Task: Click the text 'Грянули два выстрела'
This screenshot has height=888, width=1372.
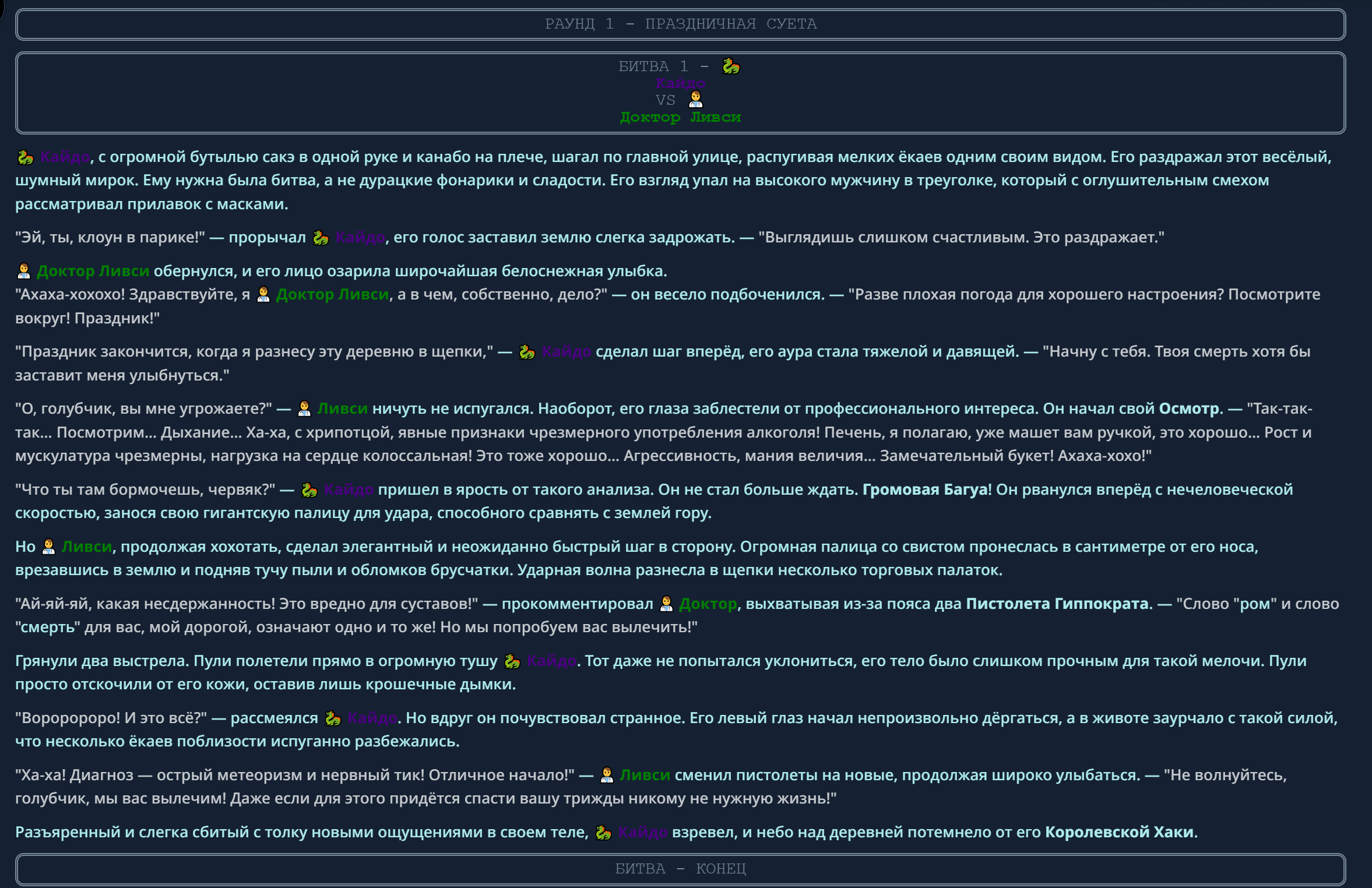Action: click(101, 661)
